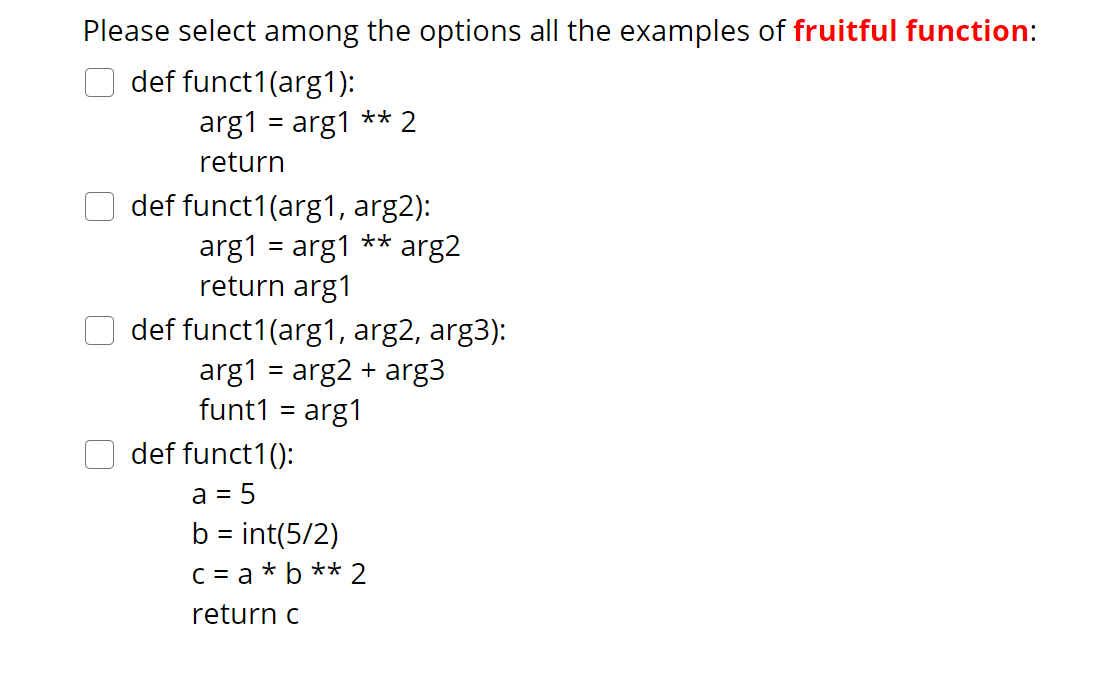Click the bare 'return' line in first option

click(242, 162)
